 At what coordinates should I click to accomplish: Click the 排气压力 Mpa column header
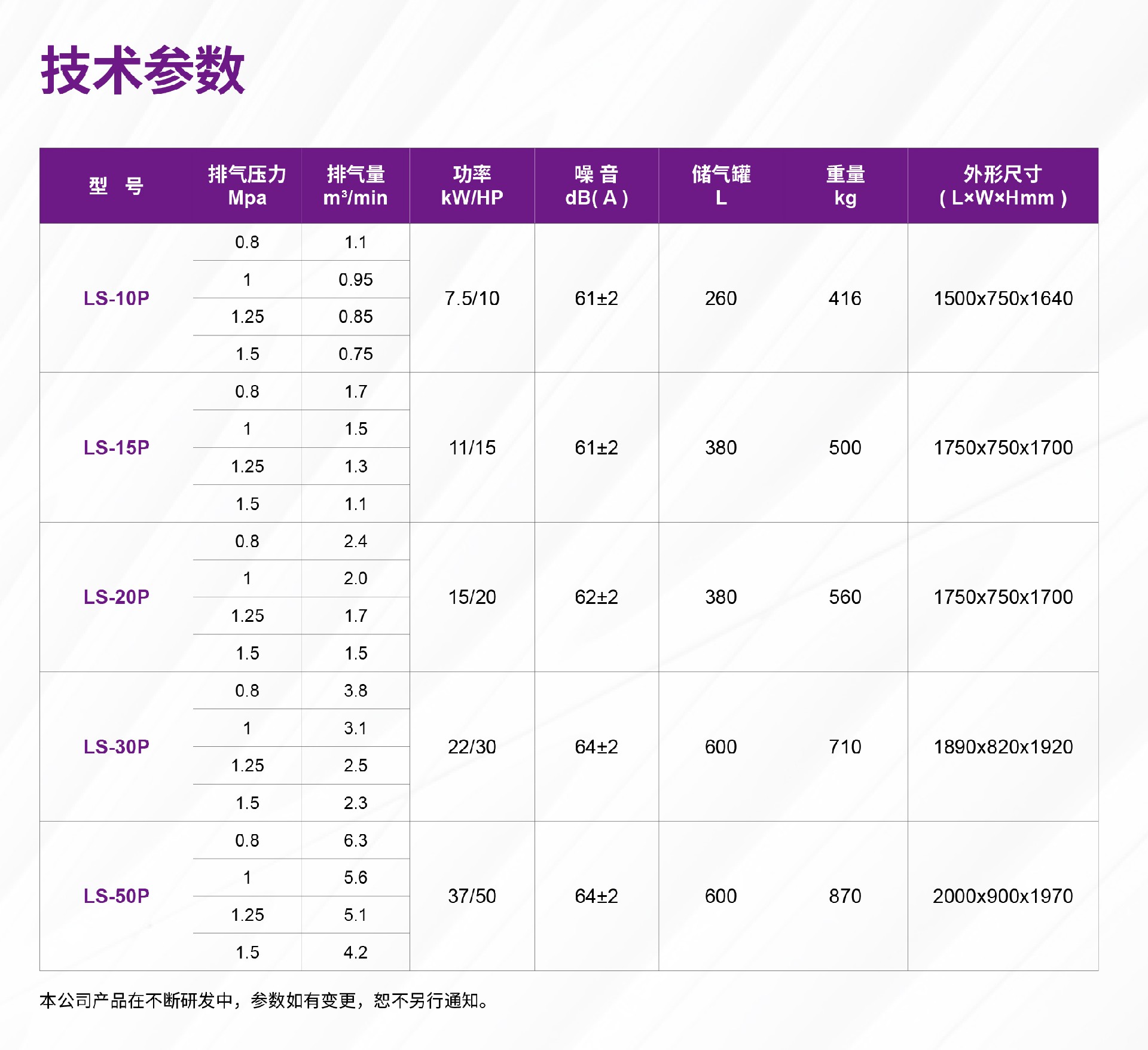tap(247, 185)
